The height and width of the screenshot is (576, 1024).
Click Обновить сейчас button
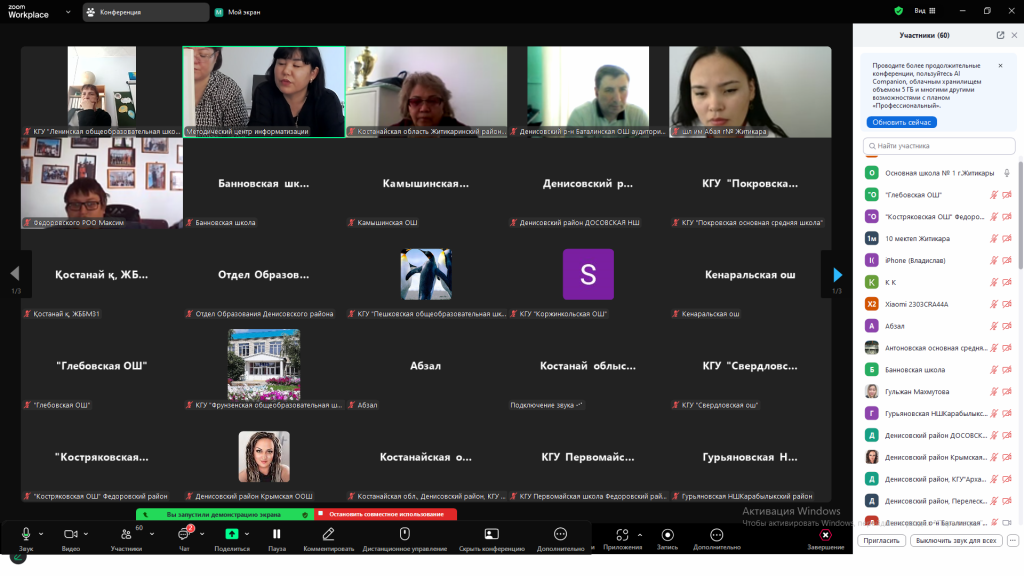(901, 122)
